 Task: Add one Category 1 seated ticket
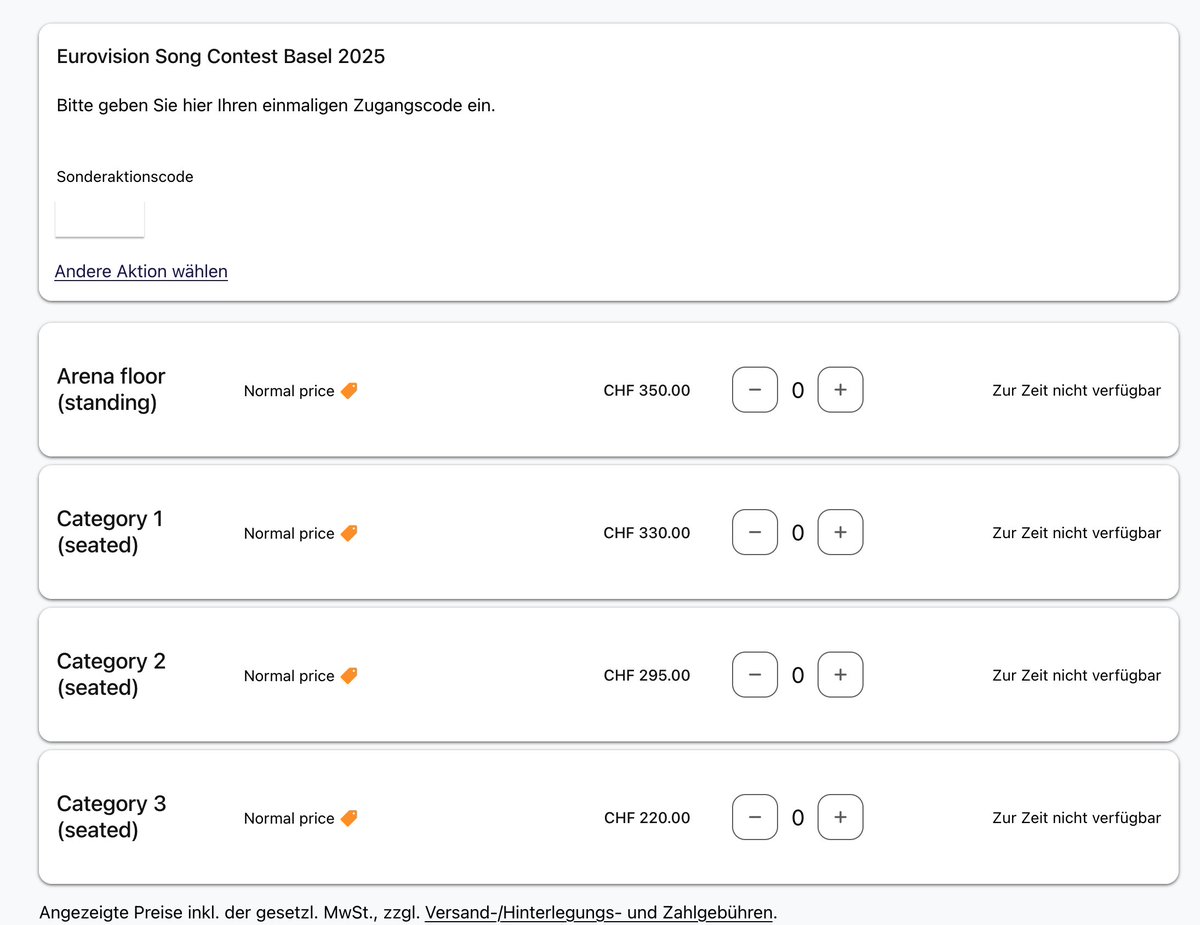pos(840,533)
